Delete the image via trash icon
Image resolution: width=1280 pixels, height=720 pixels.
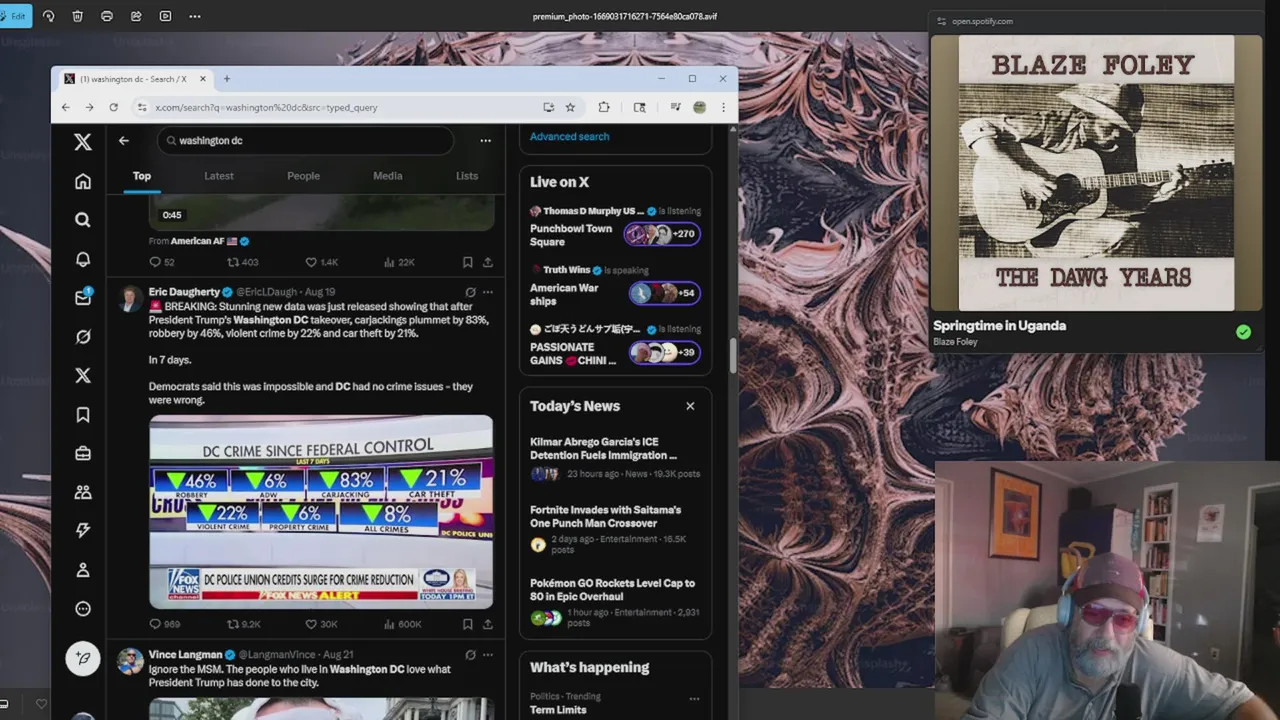[78, 16]
